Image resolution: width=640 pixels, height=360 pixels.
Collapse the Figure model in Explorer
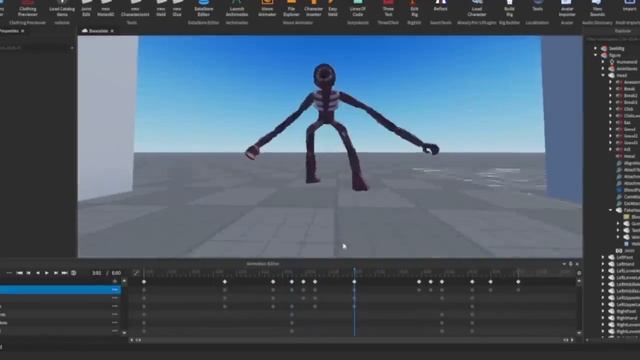click(596, 55)
